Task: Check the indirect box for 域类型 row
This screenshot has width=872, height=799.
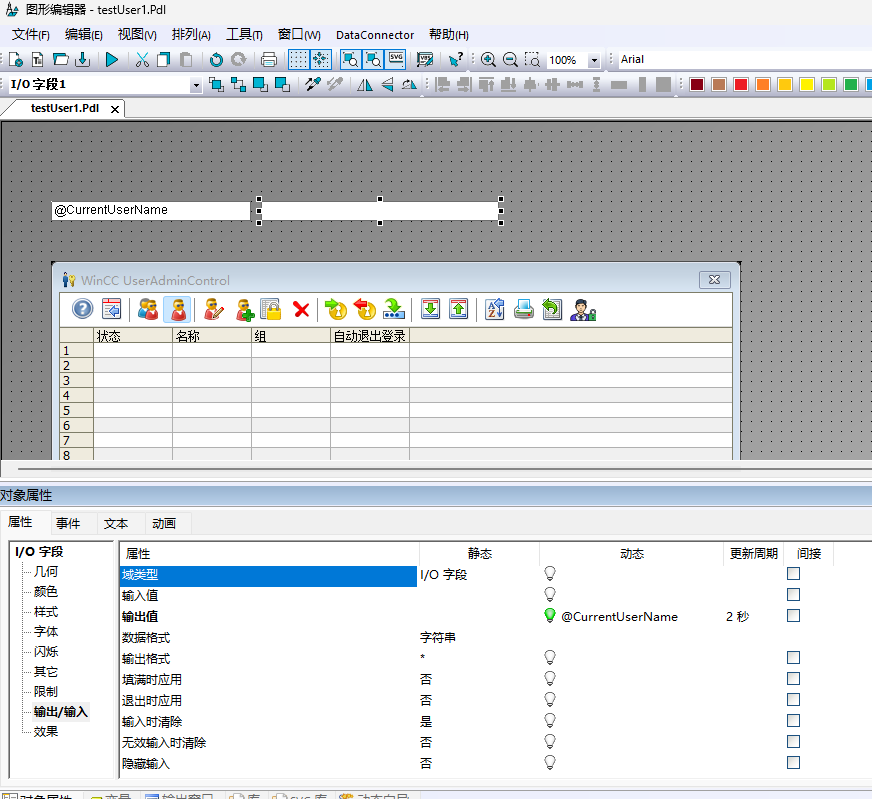Action: 793,574
